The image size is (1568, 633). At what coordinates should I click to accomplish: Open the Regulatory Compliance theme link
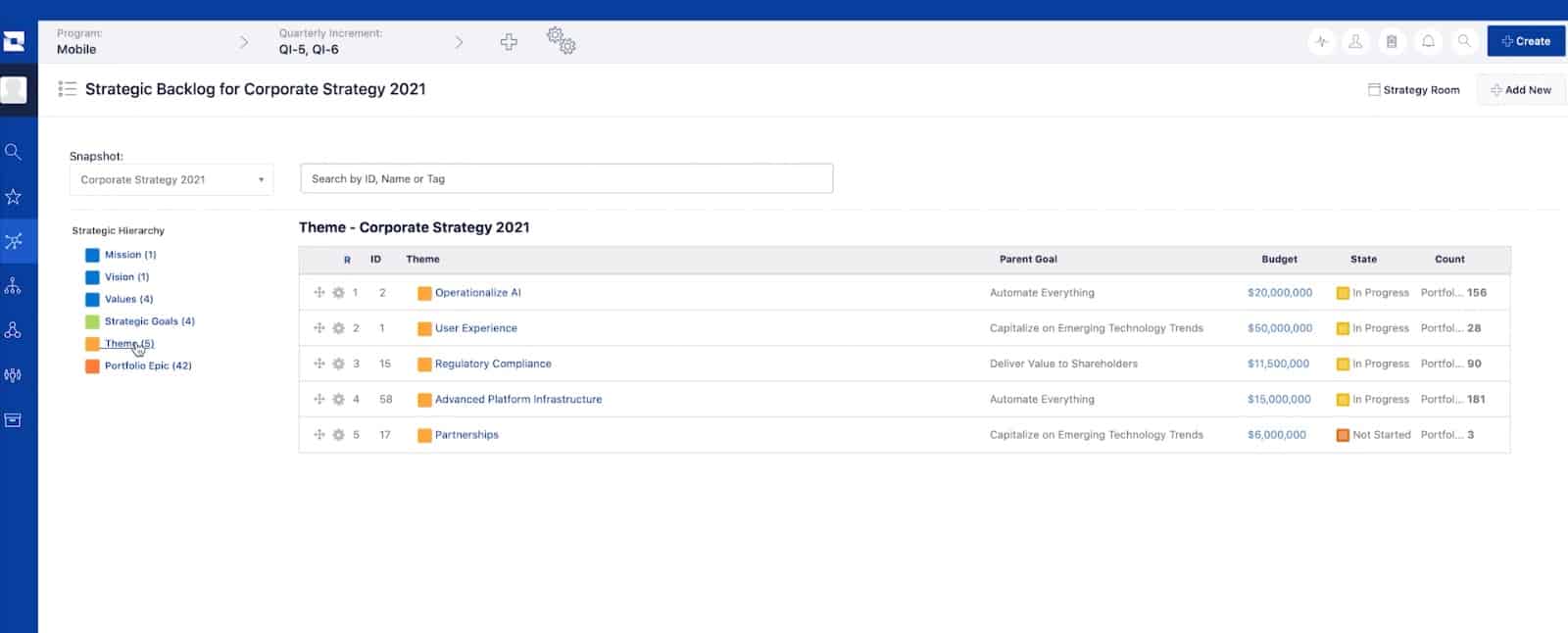click(x=493, y=364)
